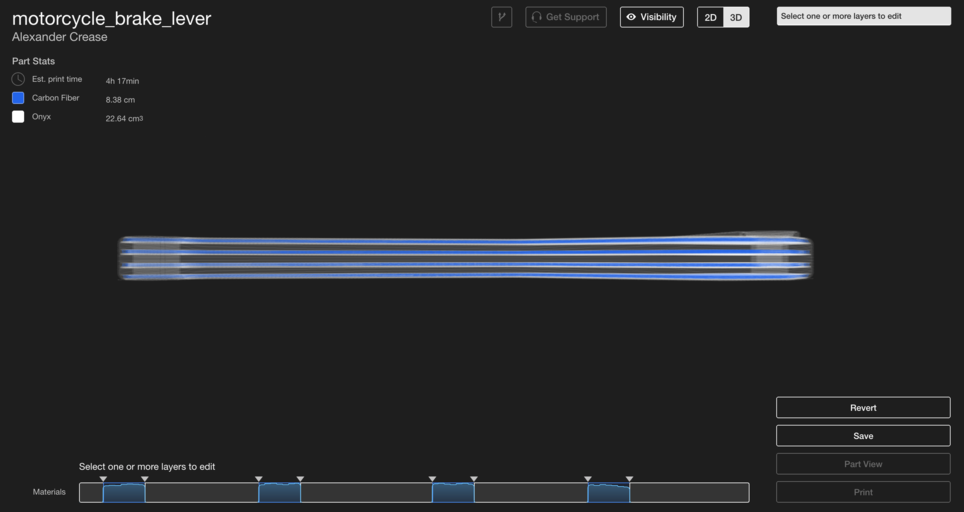Click the 4h 17min print time value

tap(122, 81)
